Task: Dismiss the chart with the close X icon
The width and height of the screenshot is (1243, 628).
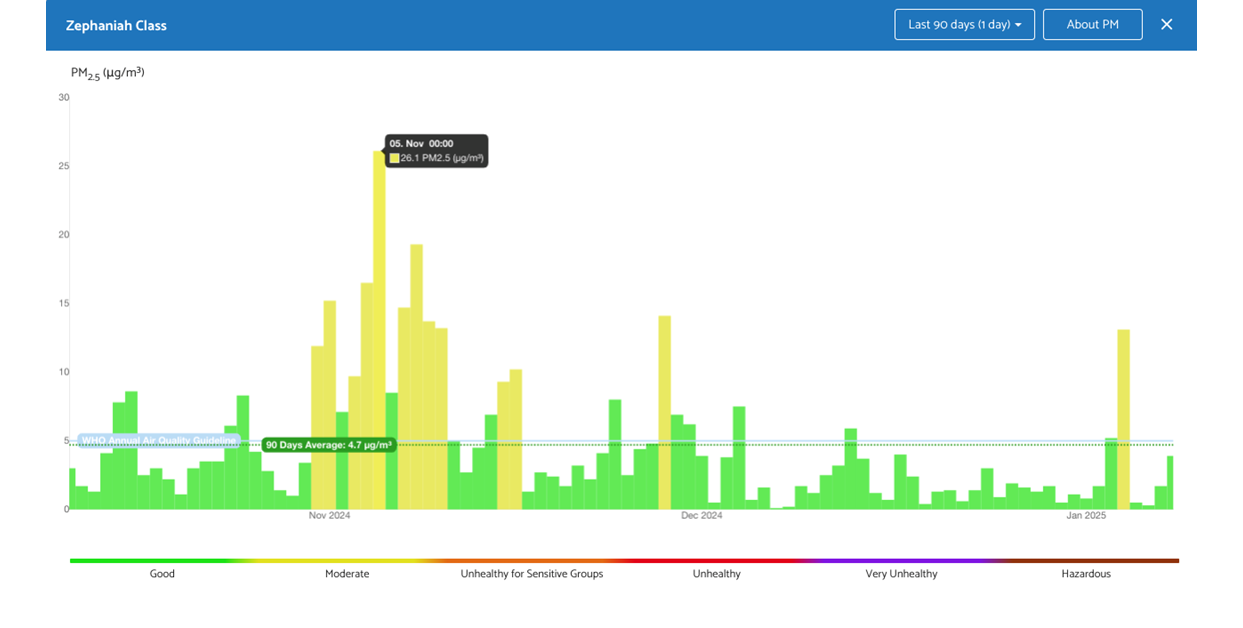Action: [x=1166, y=24]
